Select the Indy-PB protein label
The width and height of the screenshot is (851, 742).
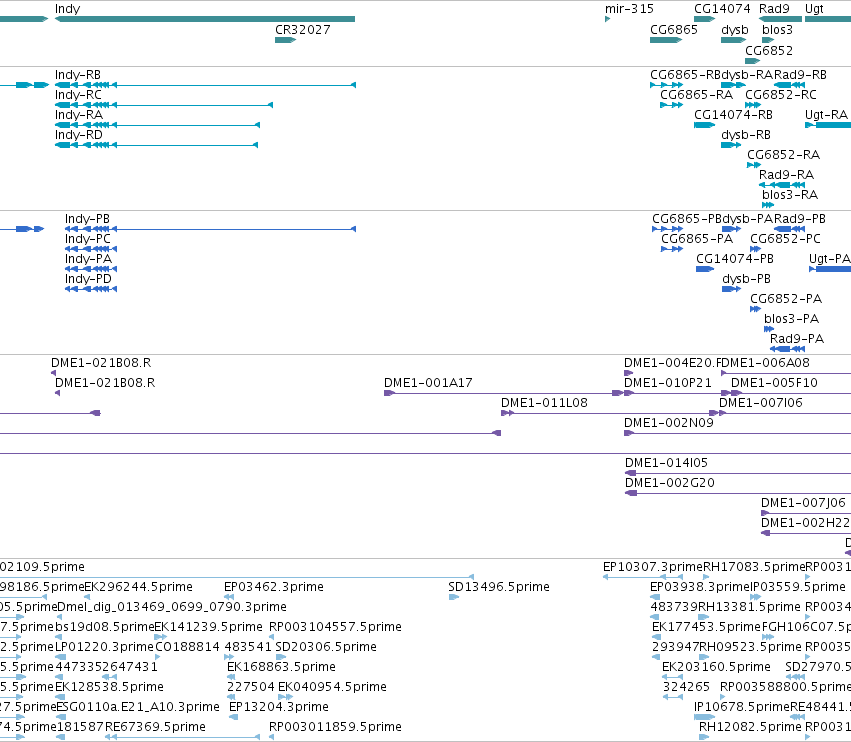coord(87,219)
